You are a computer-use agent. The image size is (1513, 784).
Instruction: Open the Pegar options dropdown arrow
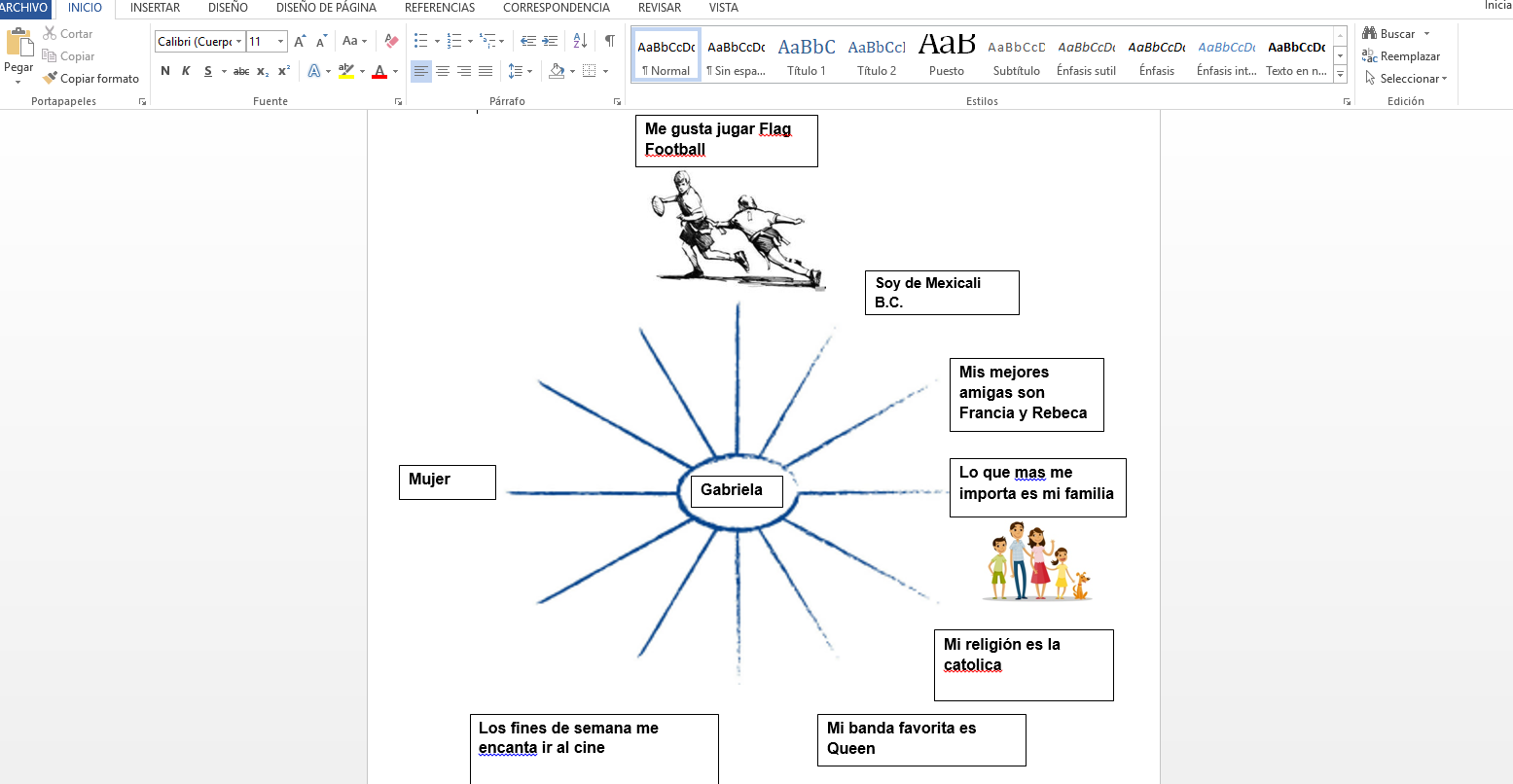[x=18, y=83]
